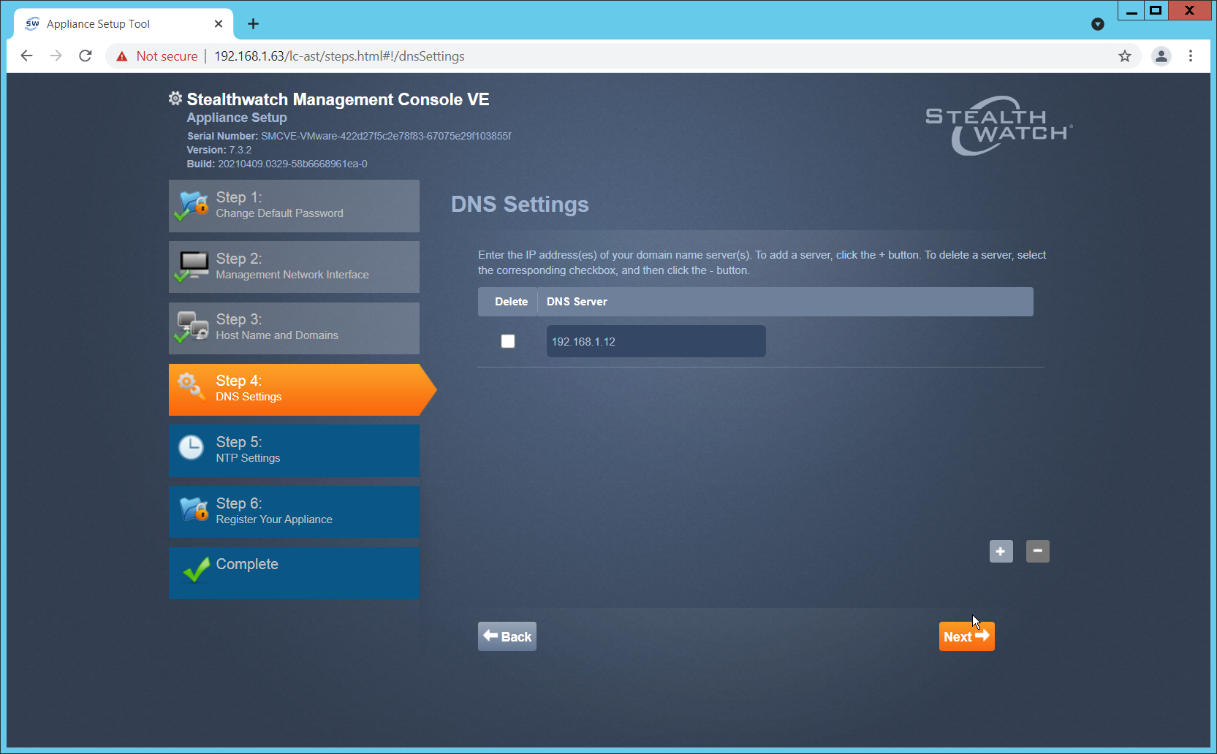
Task: Check the Delete checkbox for DNS server 192.168.1.12
Action: pyautogui.click(x=508, y=340)
